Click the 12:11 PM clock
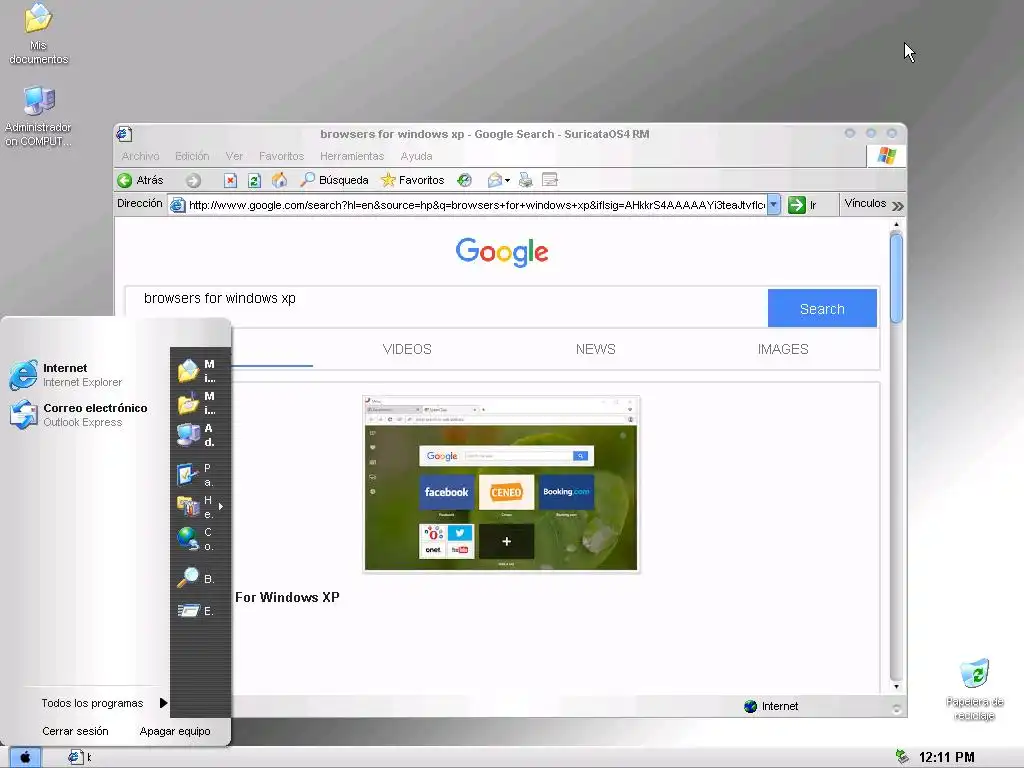Screen dimensions: 1024x768 pyautogui.click(x=947, y=758)
